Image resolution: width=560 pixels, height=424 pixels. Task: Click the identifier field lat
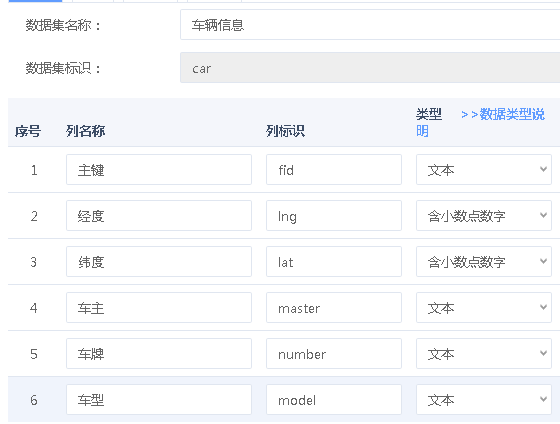[334, 261]
